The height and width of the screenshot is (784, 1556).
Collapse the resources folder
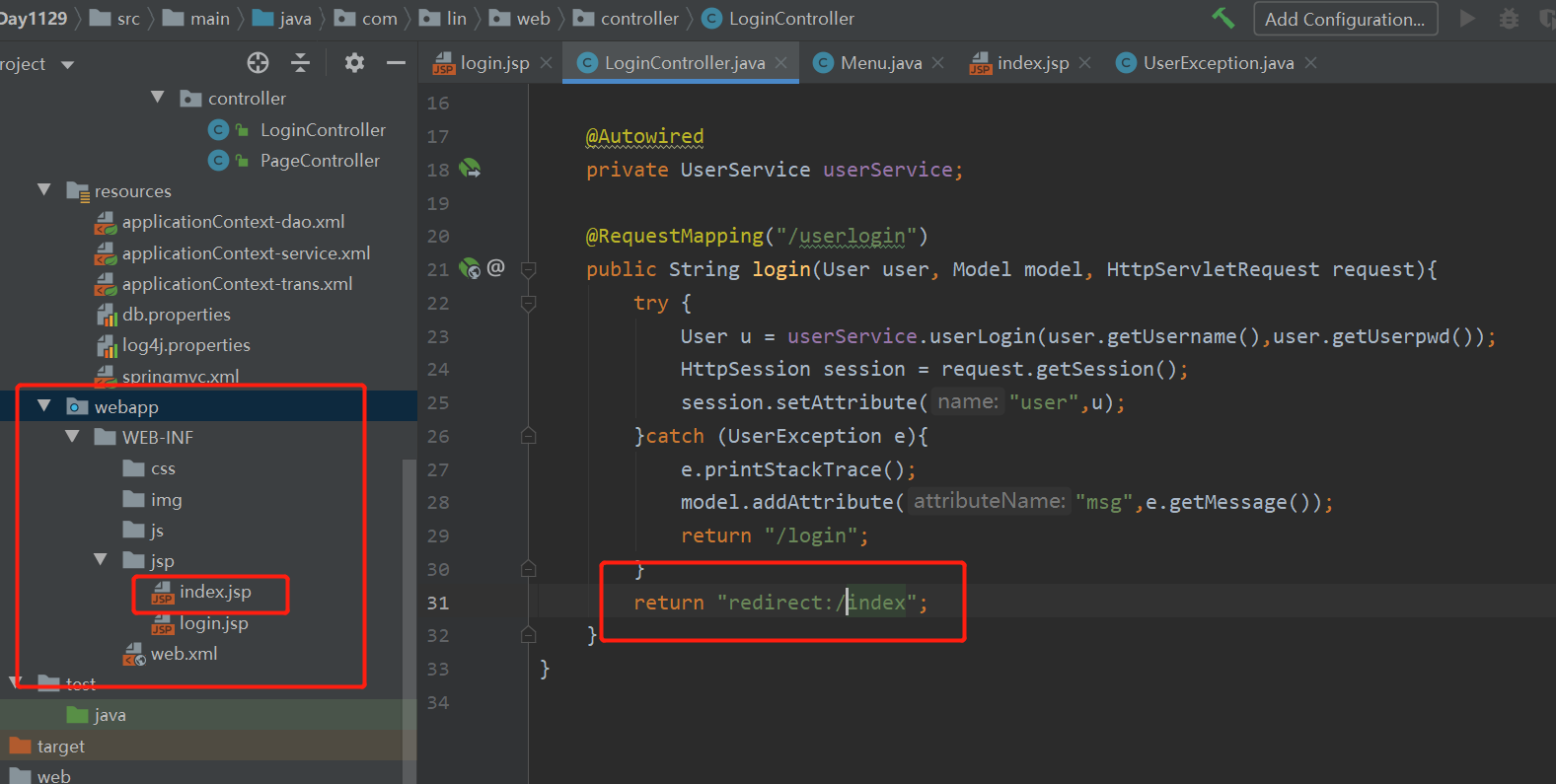click(x=43, y=189)
